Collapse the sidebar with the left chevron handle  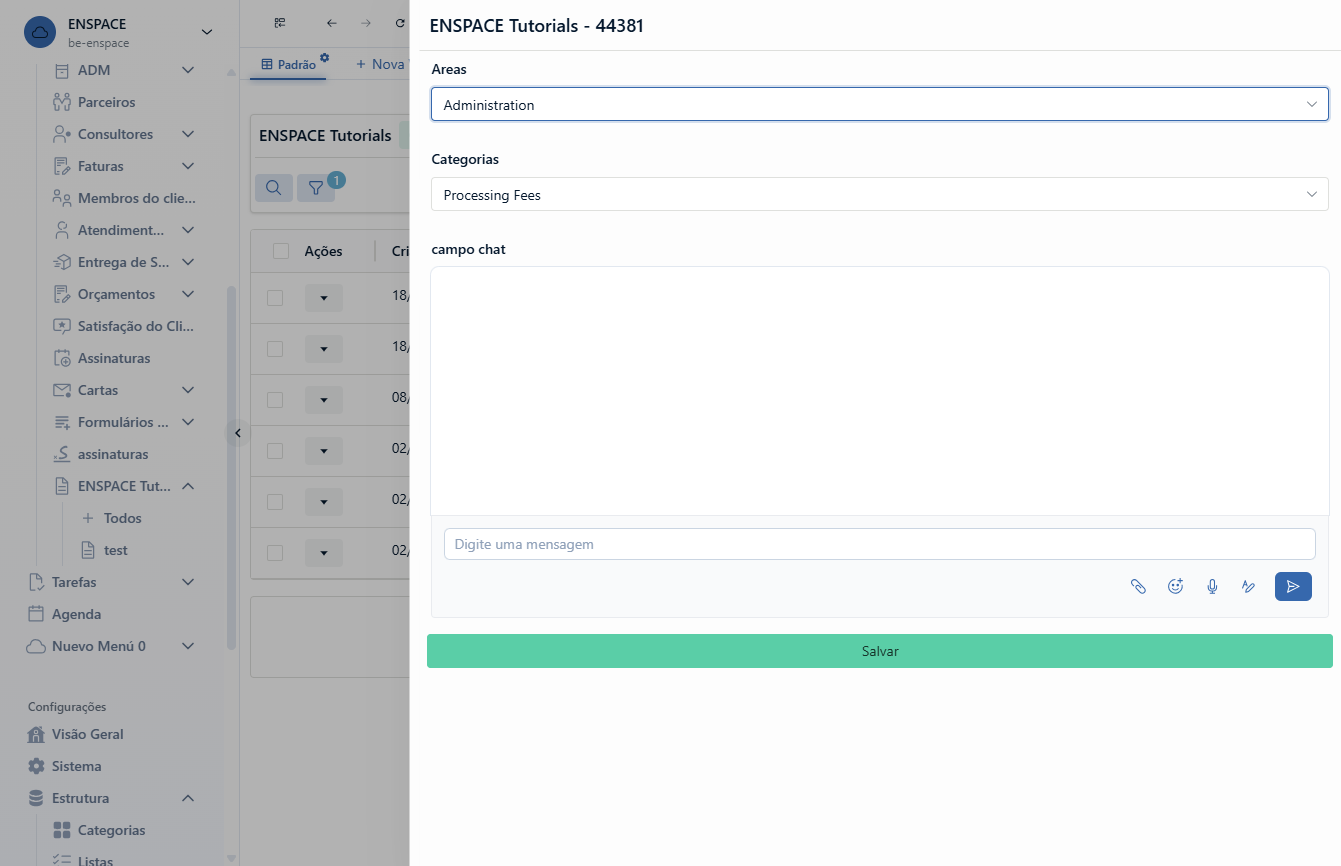pyautogui.click(x=237, y=433)
